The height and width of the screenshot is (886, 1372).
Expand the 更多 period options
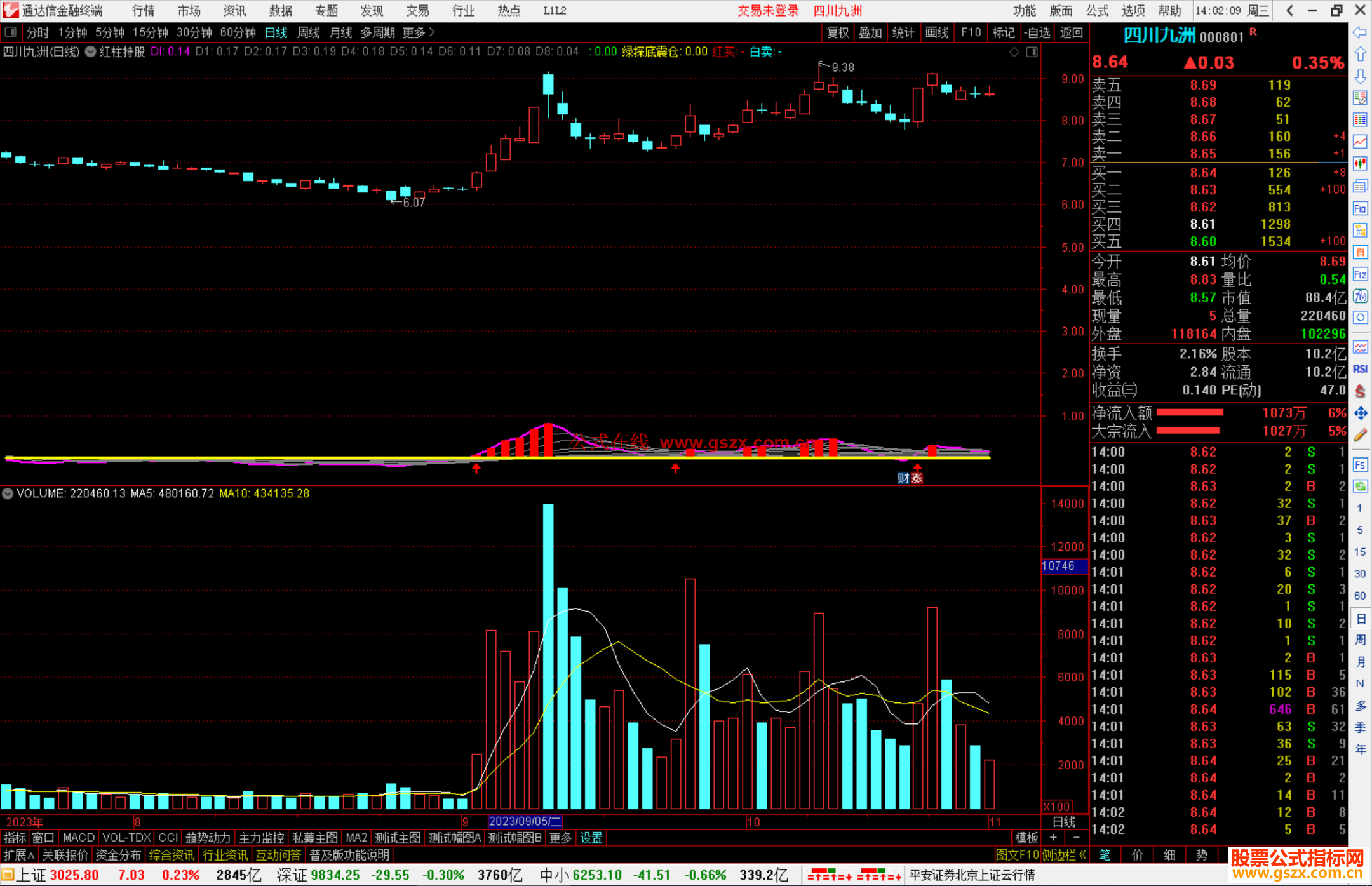click(419, 32)
